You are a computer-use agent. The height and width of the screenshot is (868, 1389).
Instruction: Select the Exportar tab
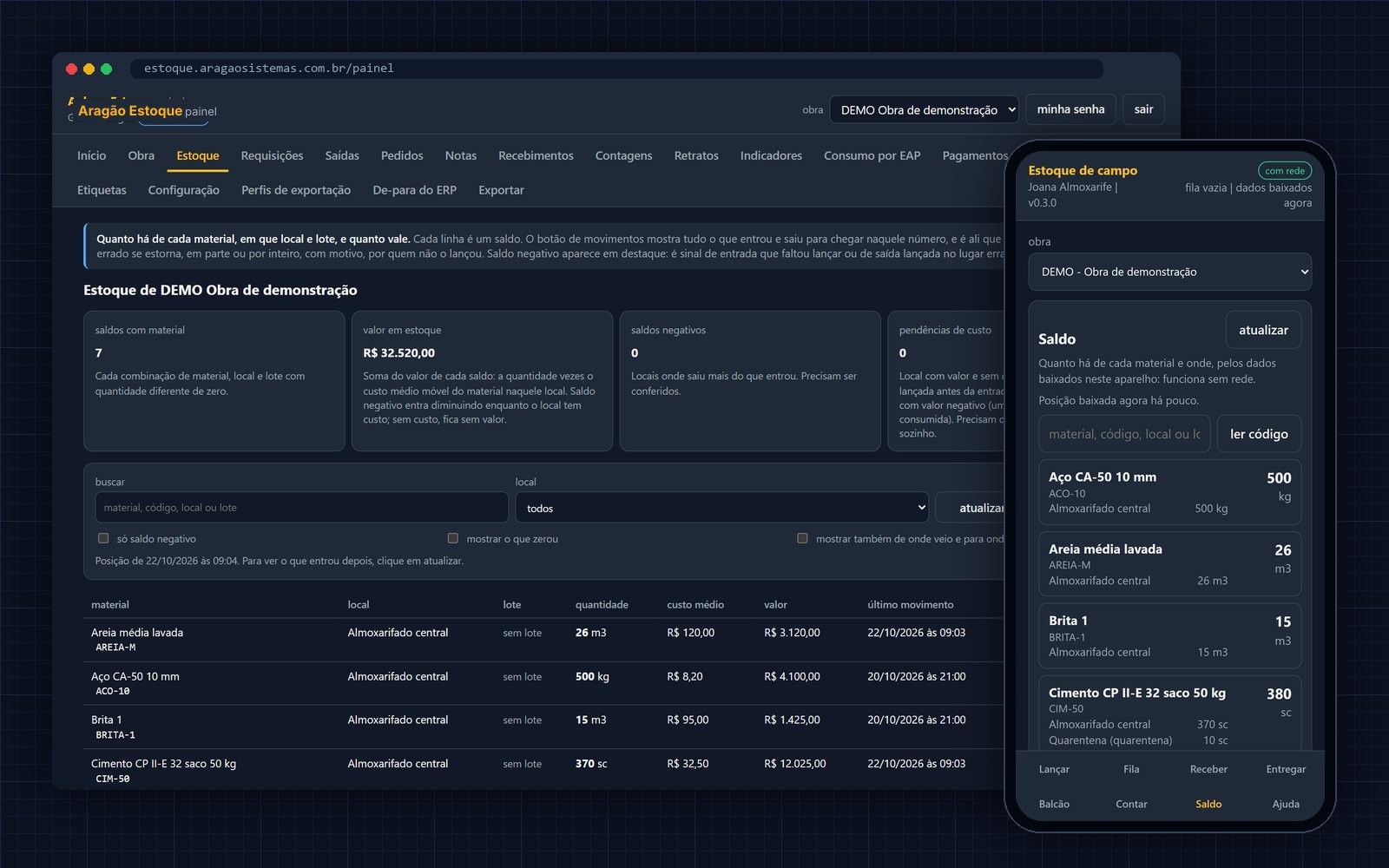[501, 190]
